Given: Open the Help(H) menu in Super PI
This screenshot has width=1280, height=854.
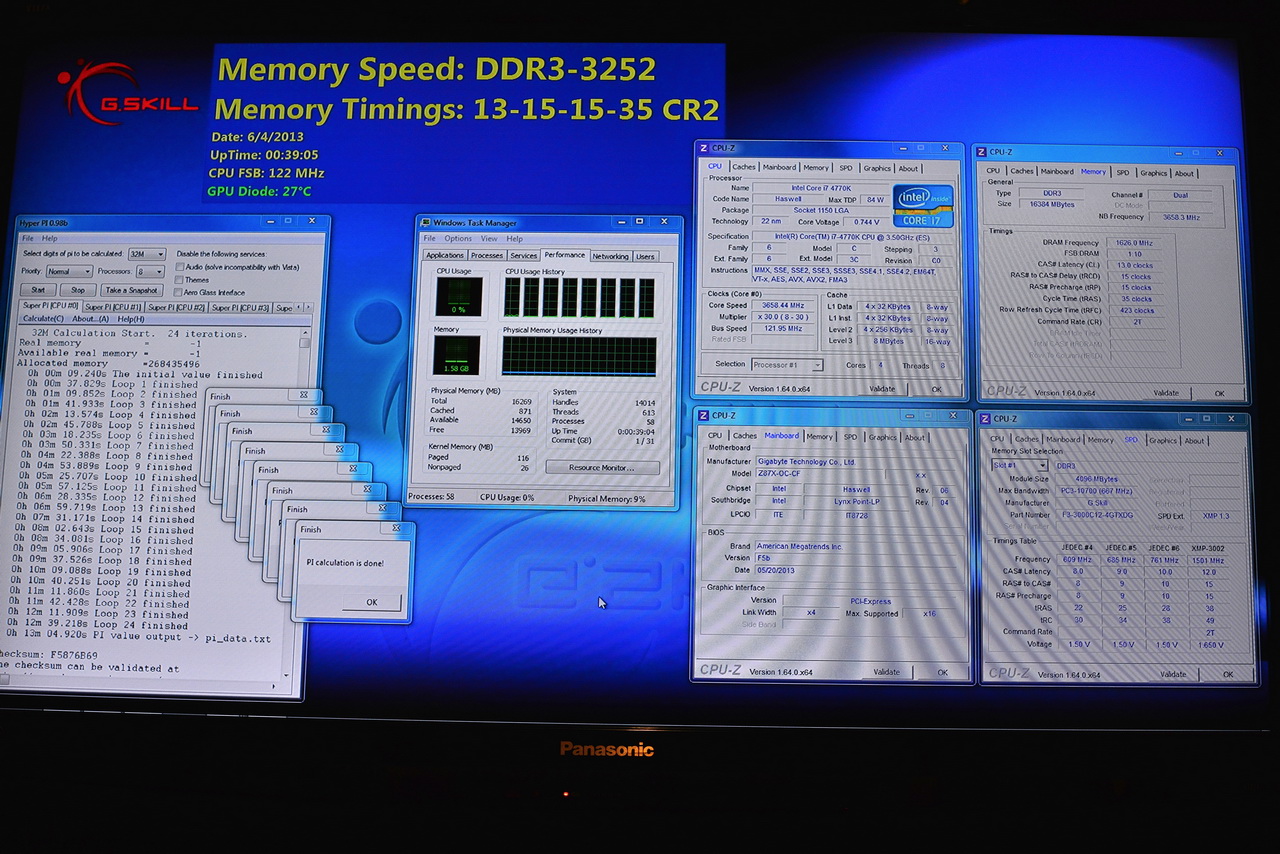Looking at the screenshot, I should [131, 319].
